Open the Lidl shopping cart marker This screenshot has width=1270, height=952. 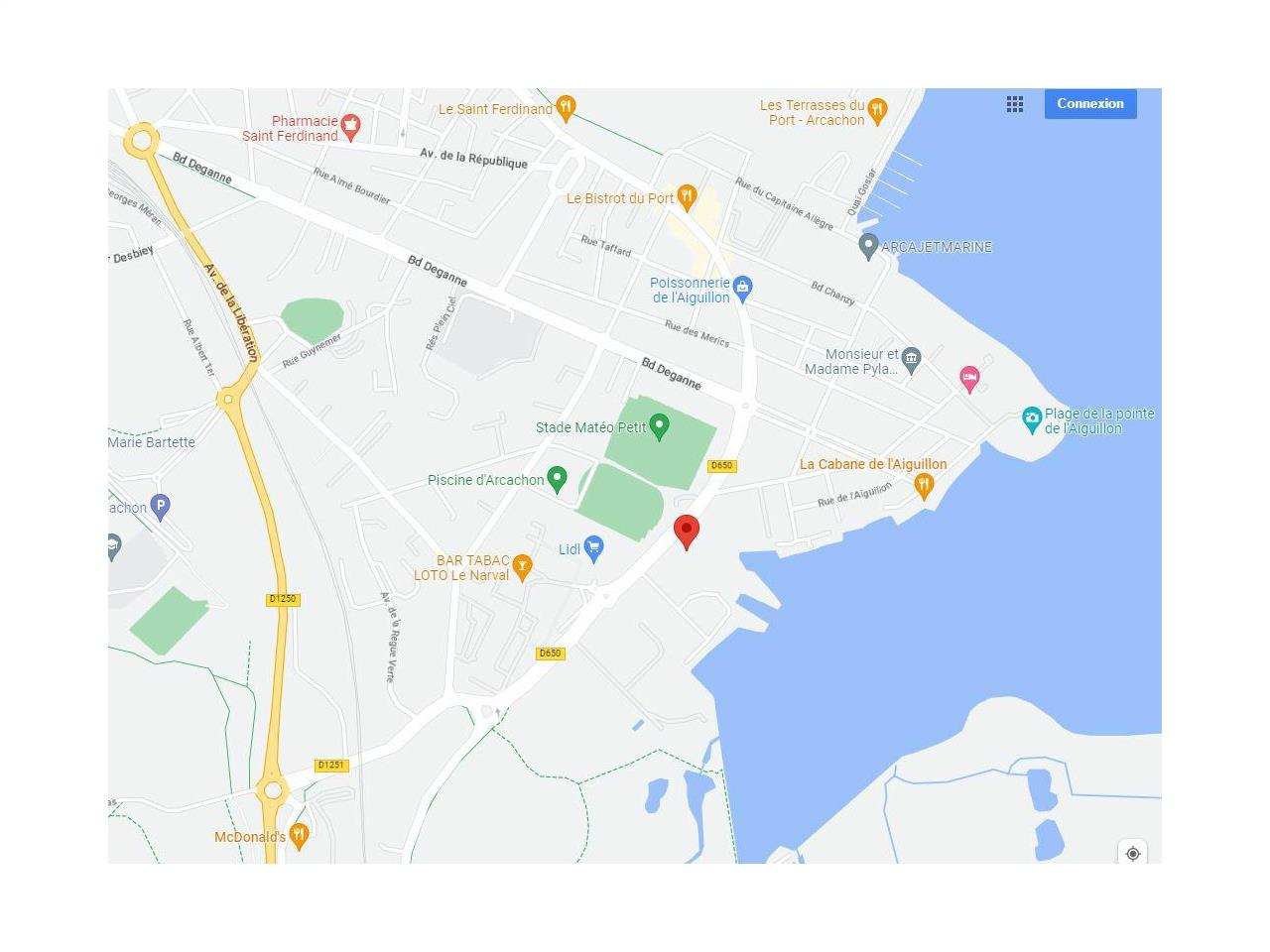point(593,548)
